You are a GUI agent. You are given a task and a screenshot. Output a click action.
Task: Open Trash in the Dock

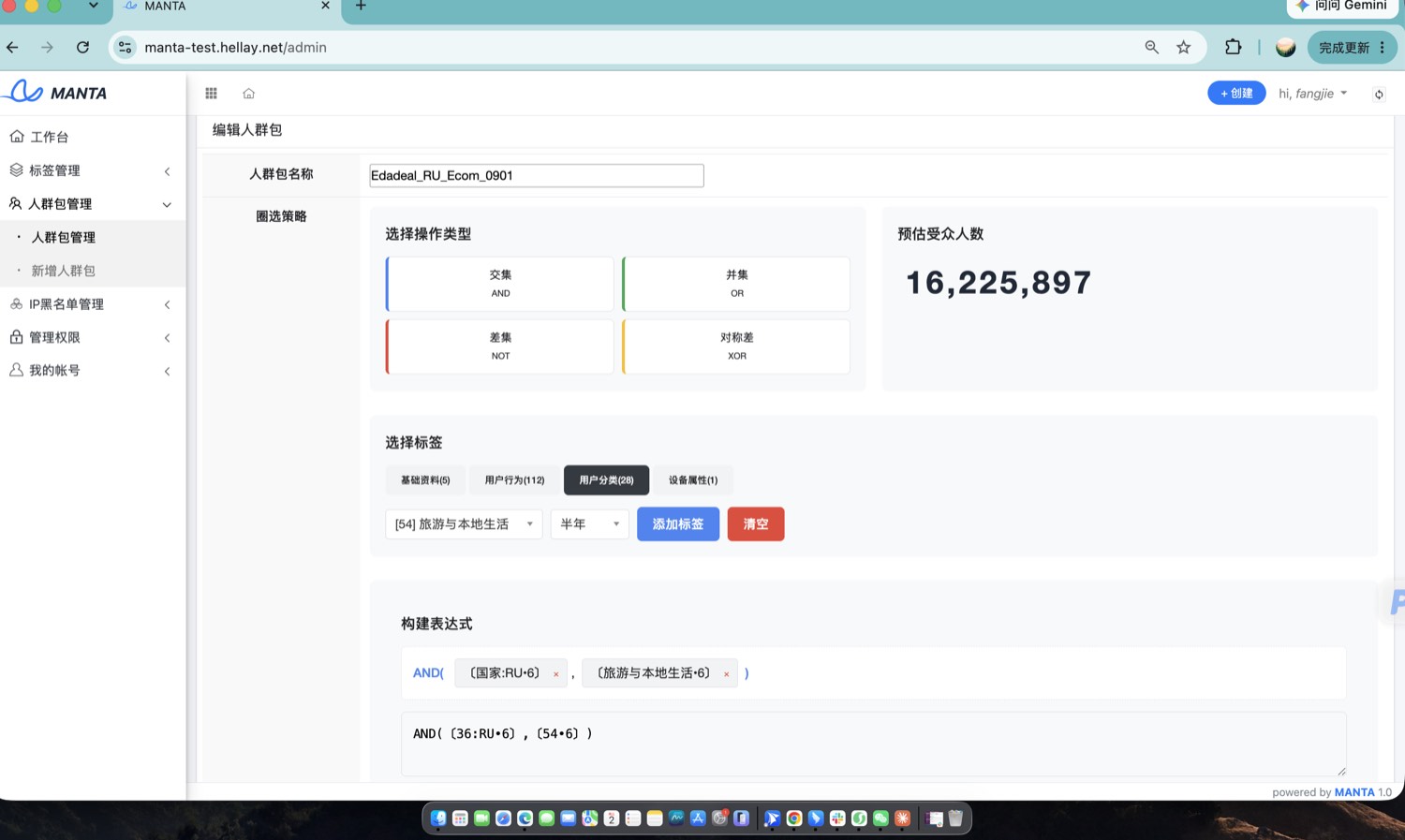click(x=955, y=818)
